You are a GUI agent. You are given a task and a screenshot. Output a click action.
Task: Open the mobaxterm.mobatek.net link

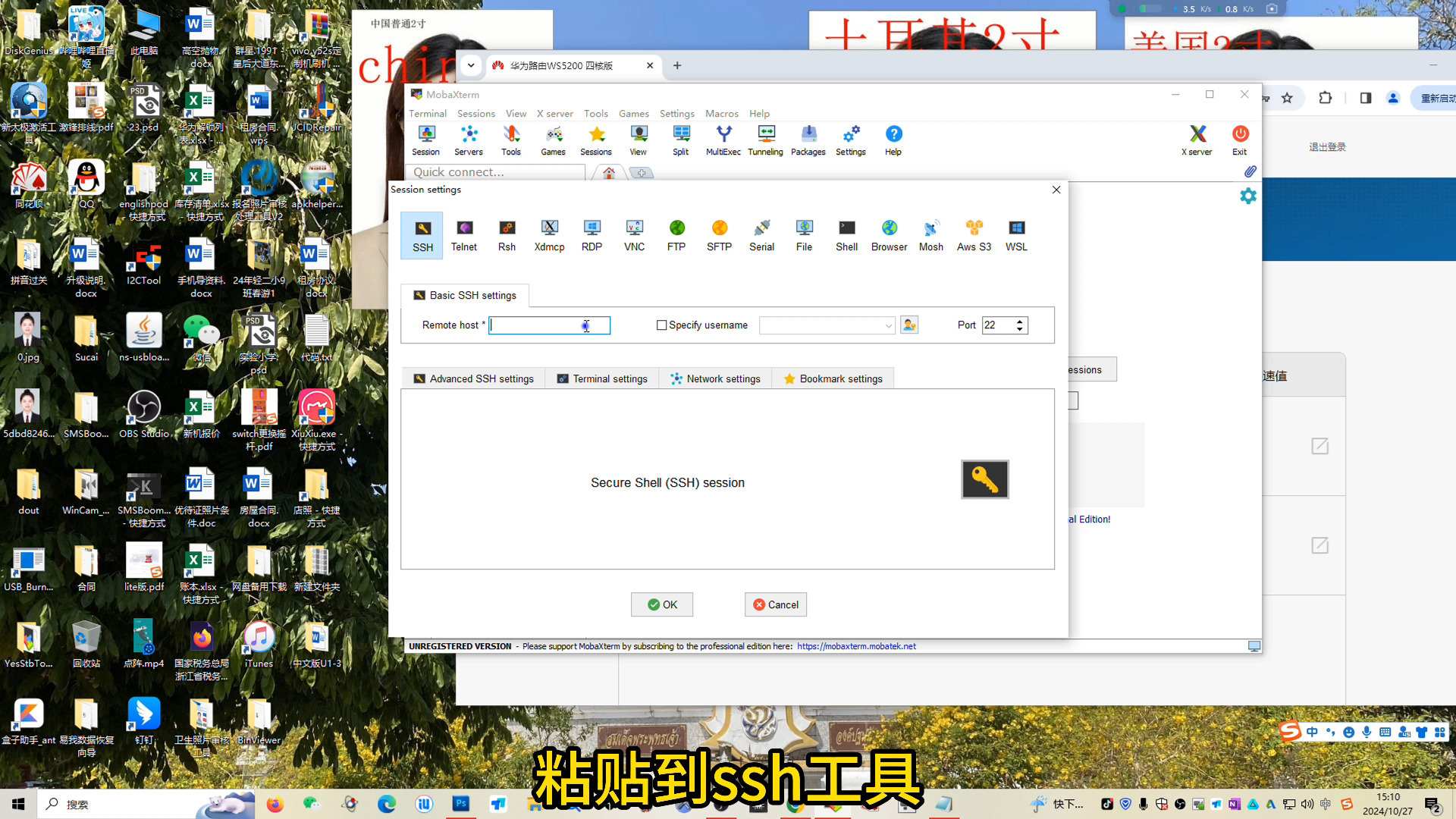(856, 646)
